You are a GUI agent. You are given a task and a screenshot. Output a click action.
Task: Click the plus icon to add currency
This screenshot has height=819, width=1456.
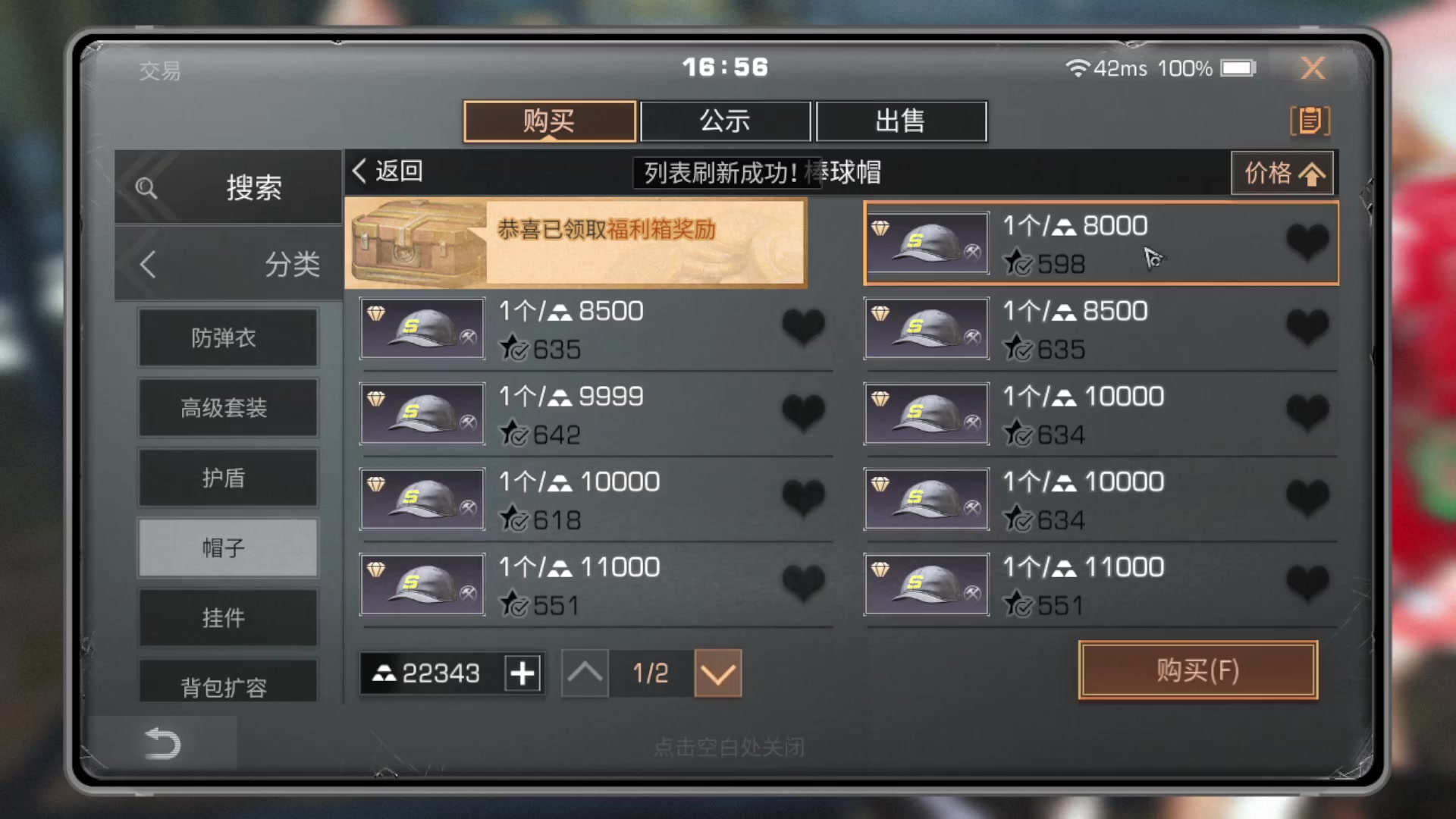(x=522, y=673)
